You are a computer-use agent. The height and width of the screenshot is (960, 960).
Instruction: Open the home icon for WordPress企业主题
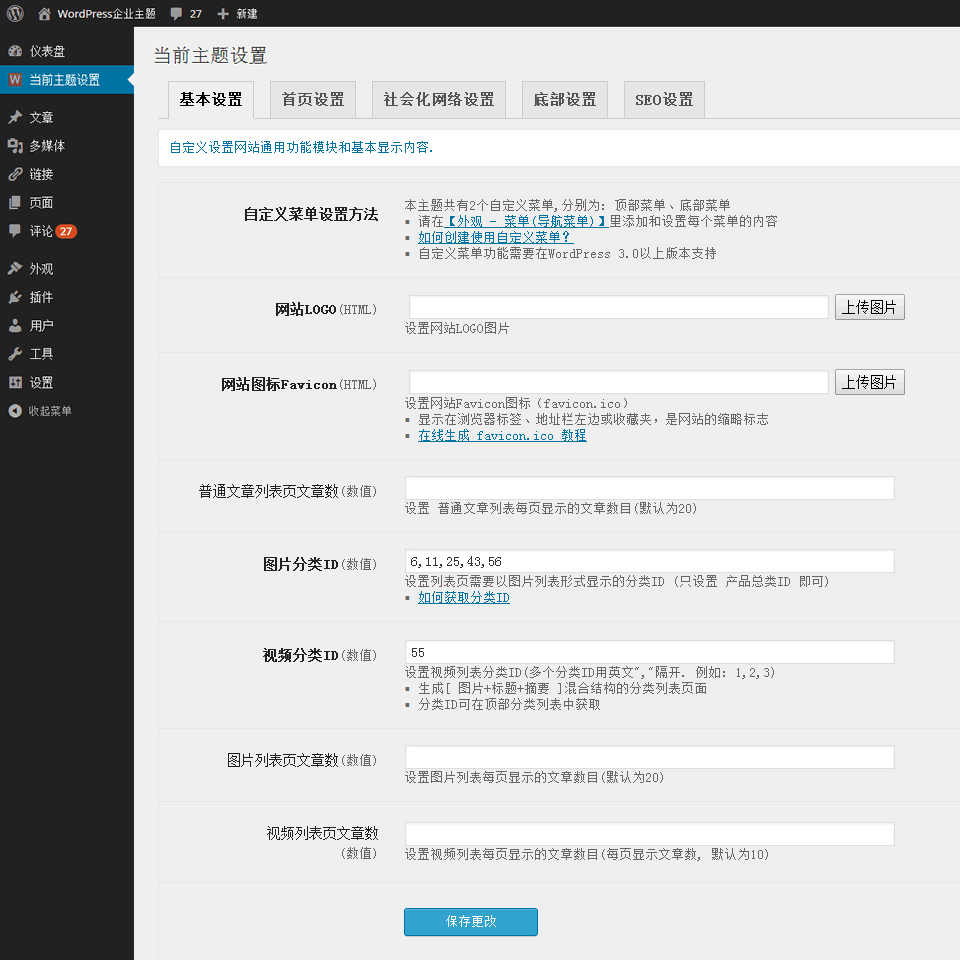(x=44, y=13)
